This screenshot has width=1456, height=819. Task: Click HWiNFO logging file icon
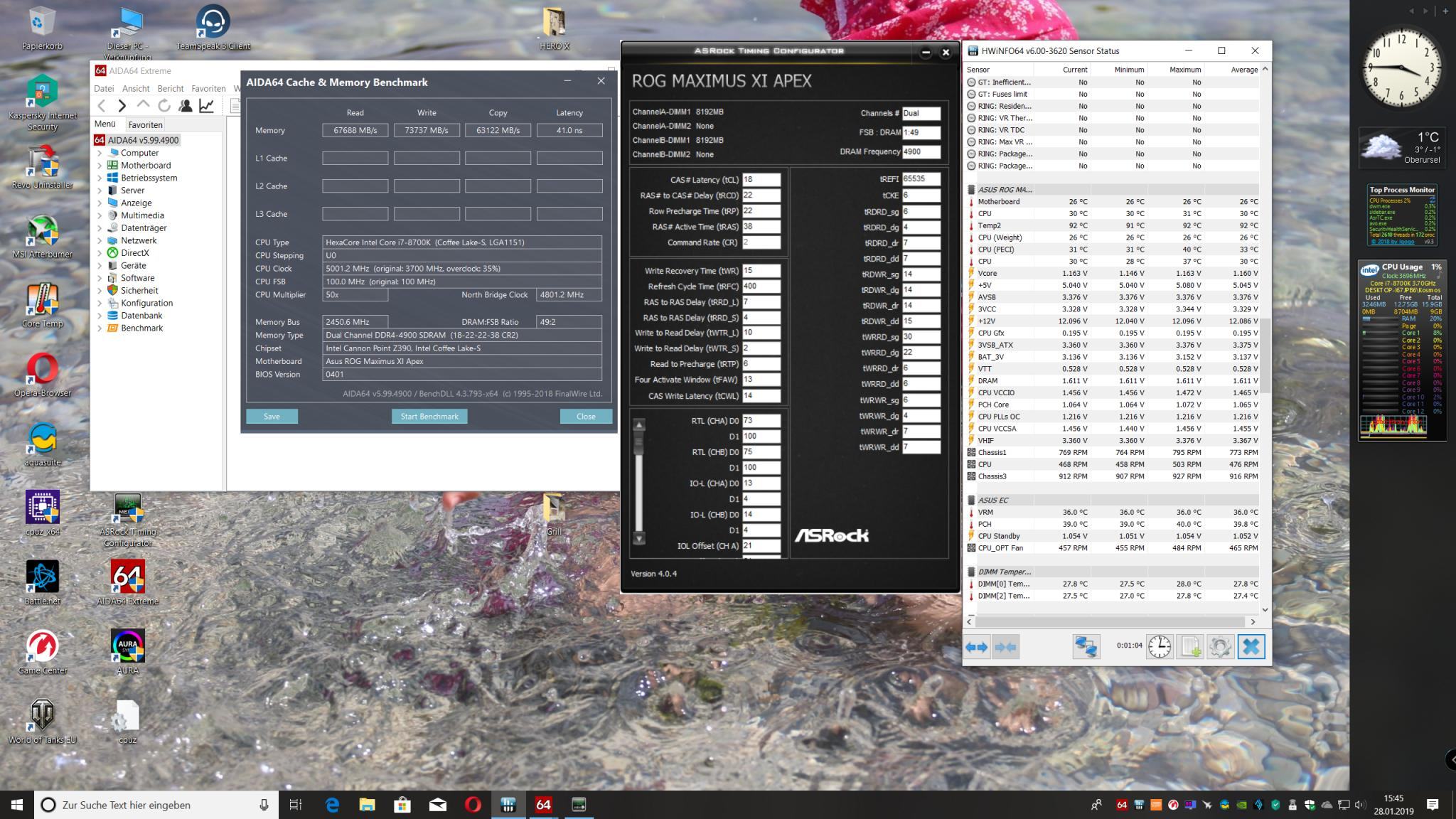pyautogui.click(x=1190, y=646)
